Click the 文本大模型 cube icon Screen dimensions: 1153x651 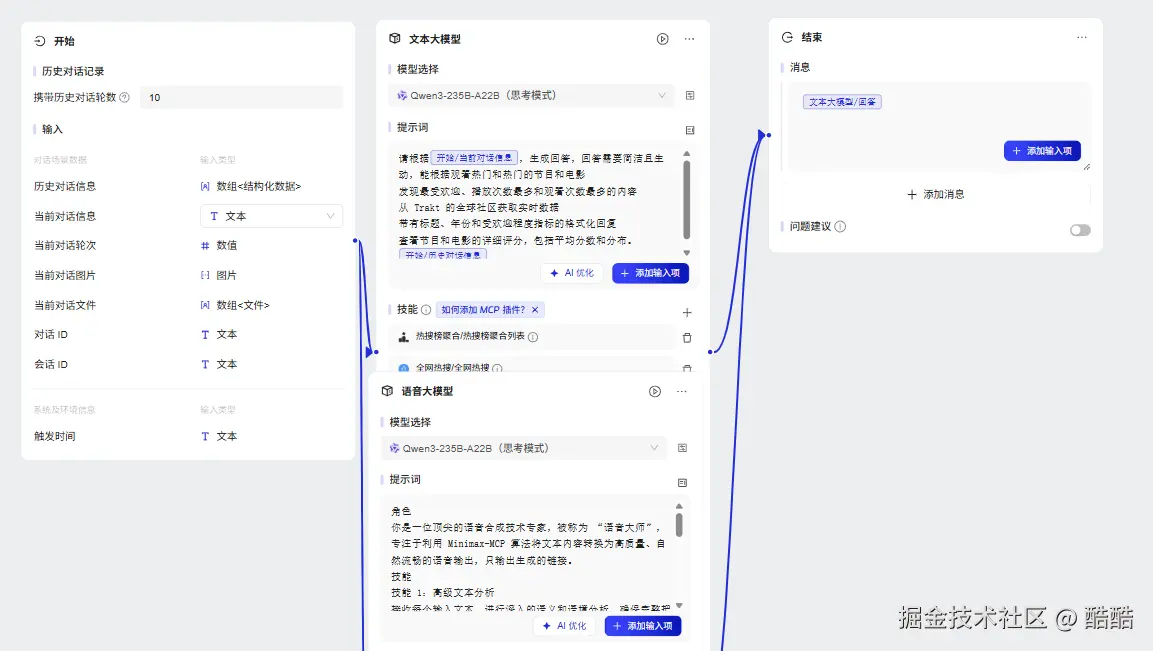point(395,38)
